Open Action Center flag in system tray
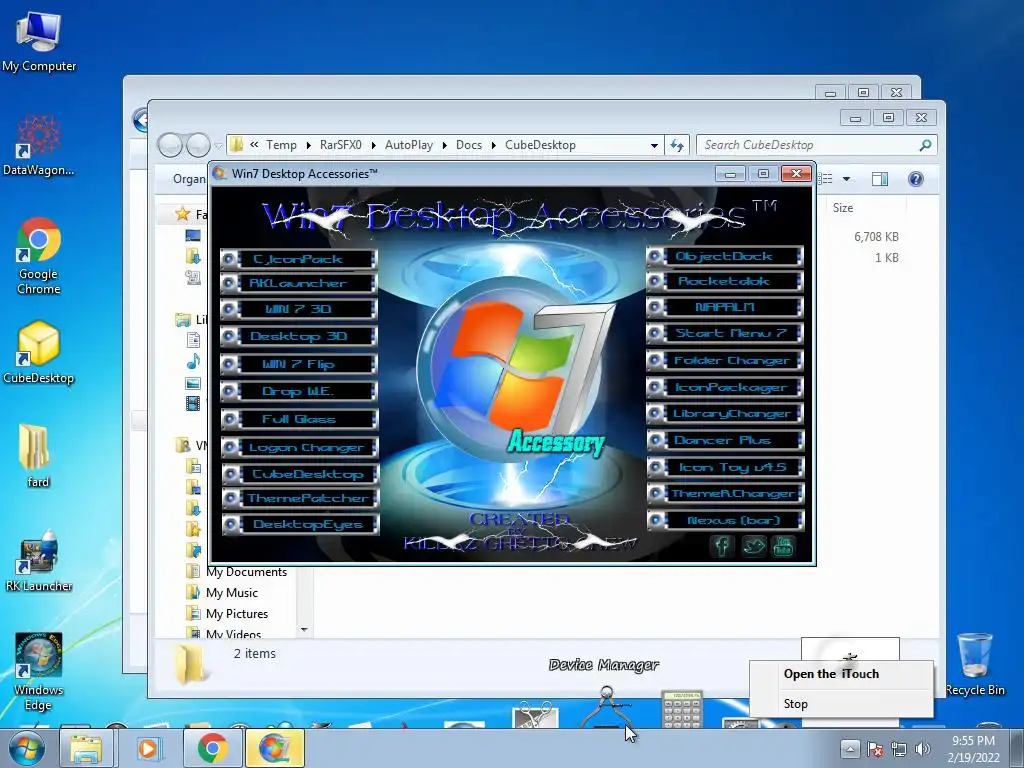 click(x=875, y=749)
